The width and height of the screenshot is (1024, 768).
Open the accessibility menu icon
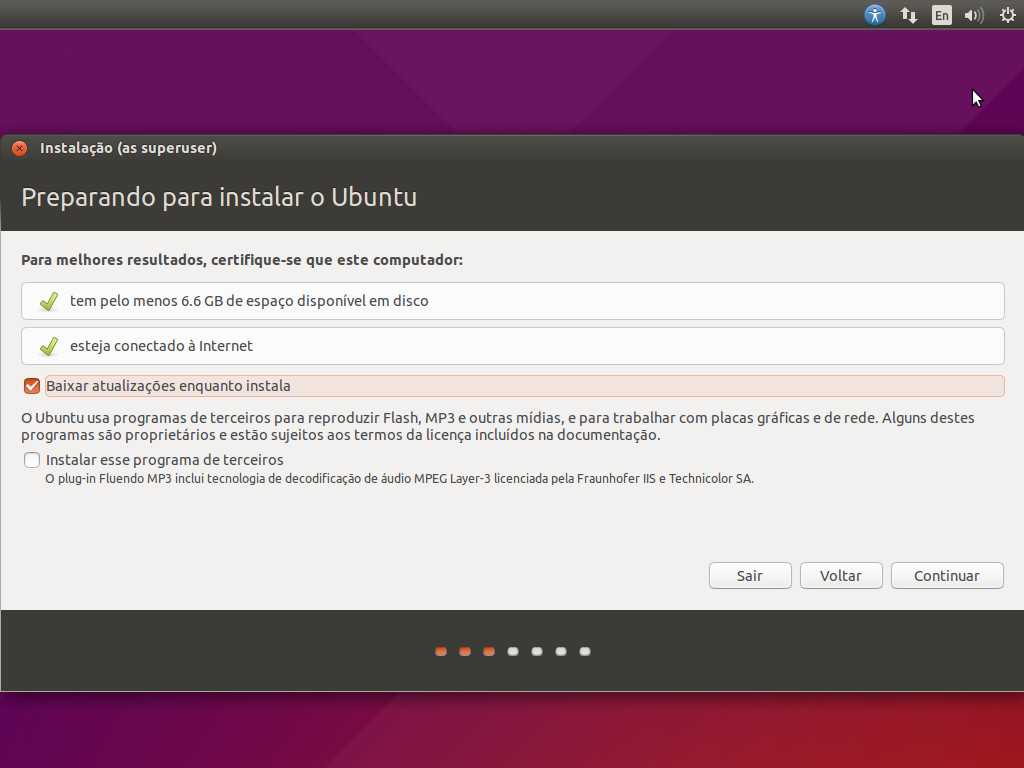point(874,14)
